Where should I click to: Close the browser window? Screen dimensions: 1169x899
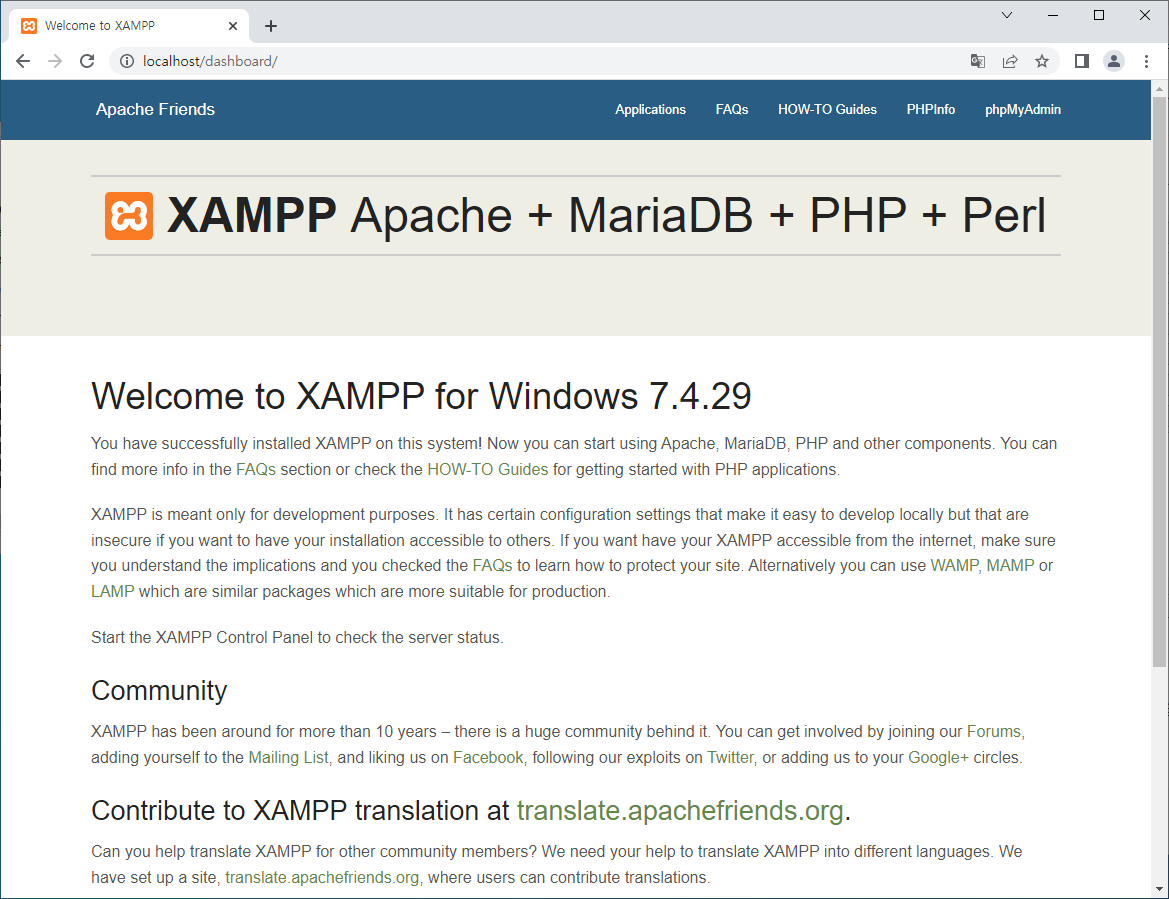tap(1145, 15)
